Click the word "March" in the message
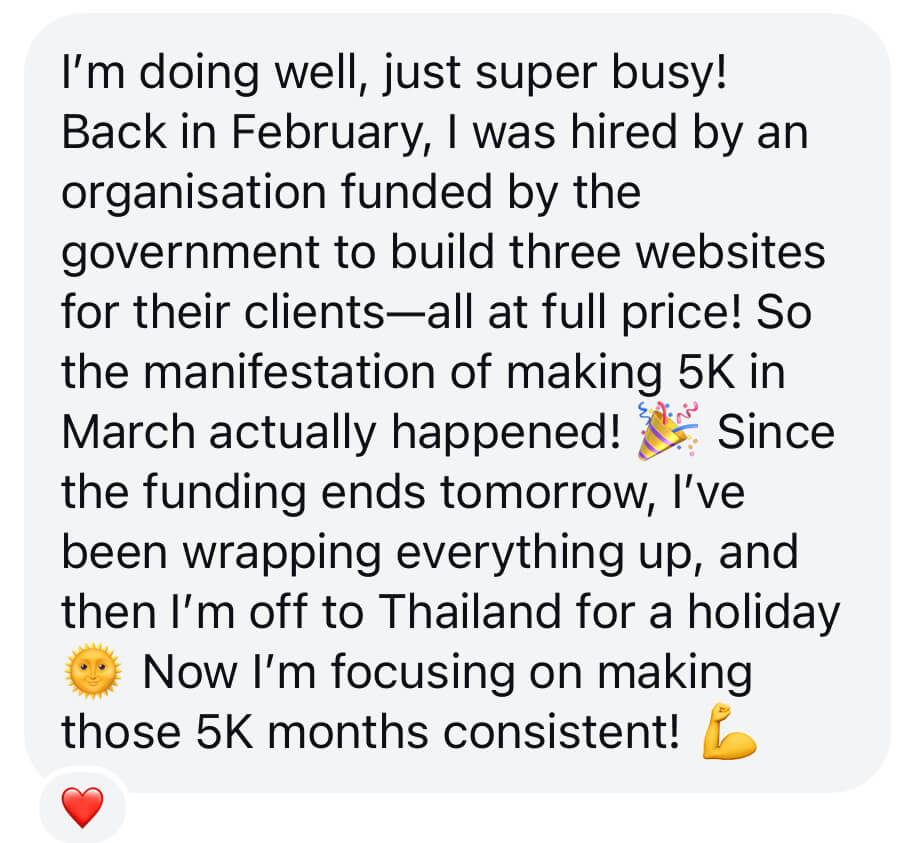The height and width of the screenshot is (843, 916). 129,432
